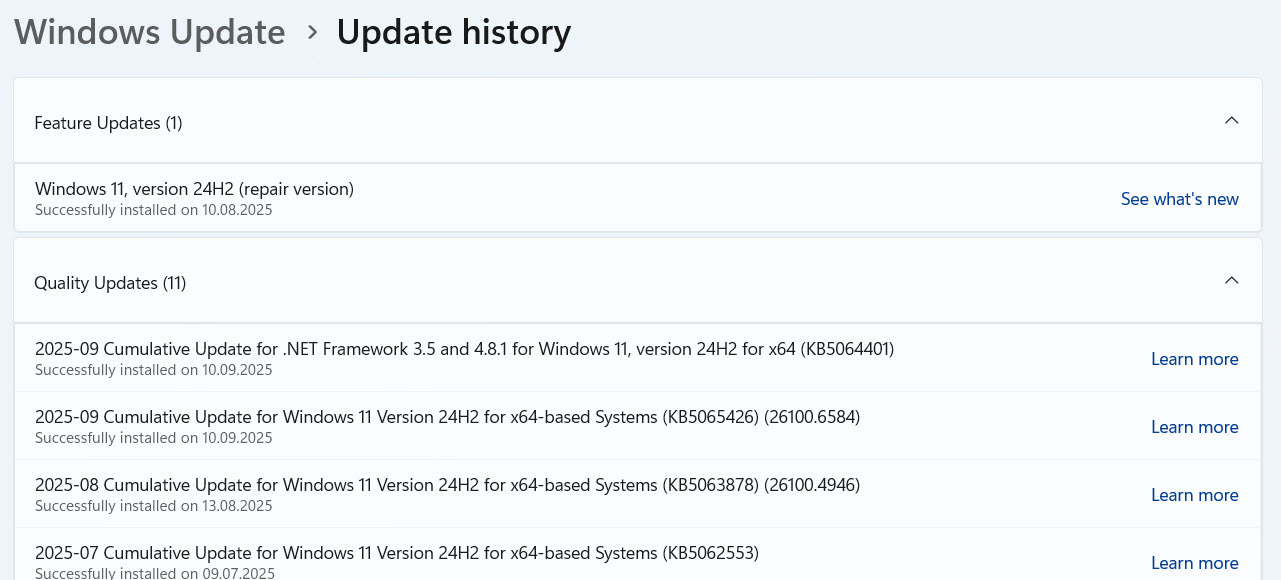Image resolution: width=1281 pixels, height=580 pixels.
Task: Click the Update history page title
Action: click(x=454, y=32)
